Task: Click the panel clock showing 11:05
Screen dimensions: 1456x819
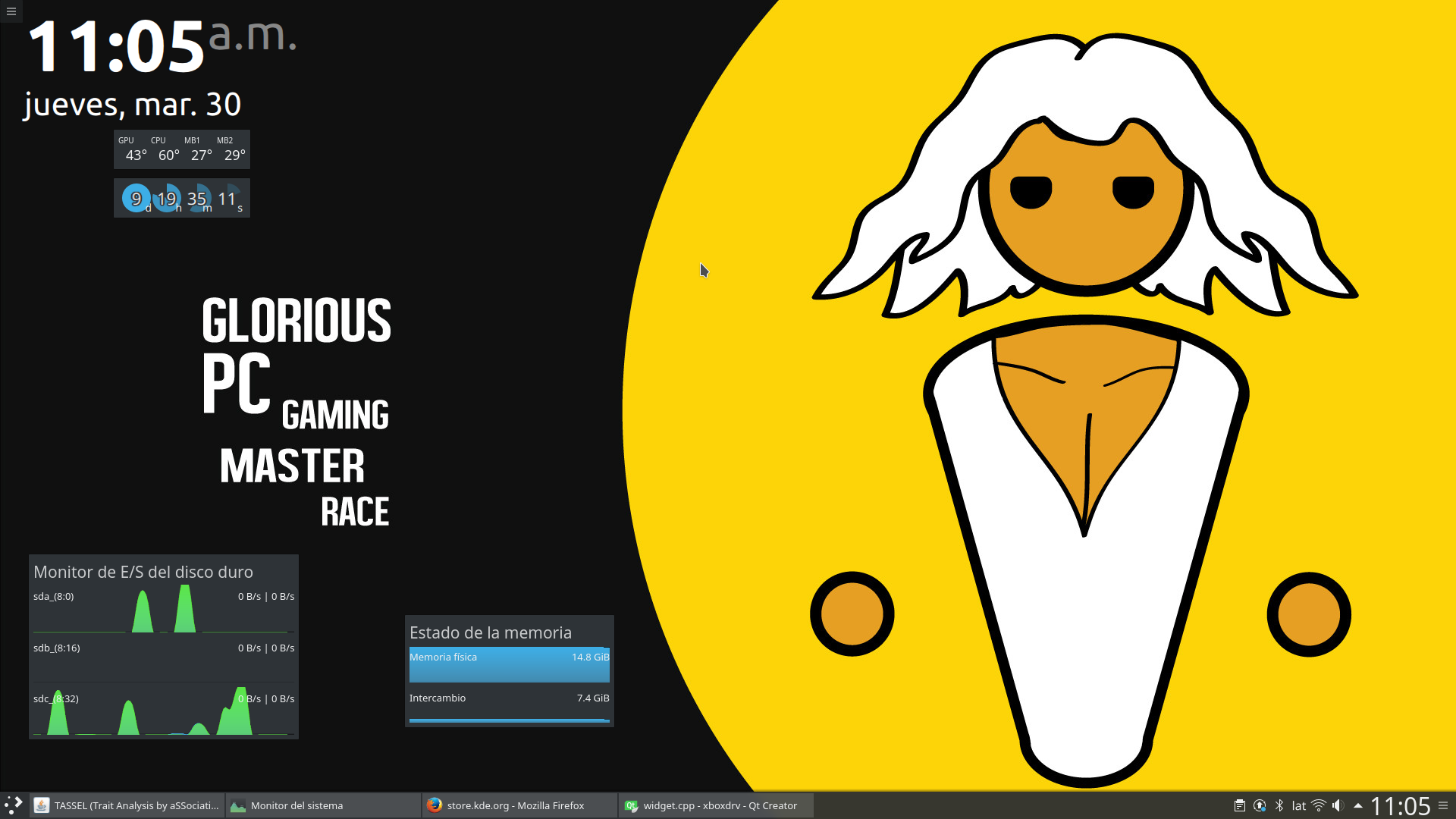Action: point(1401,805)
